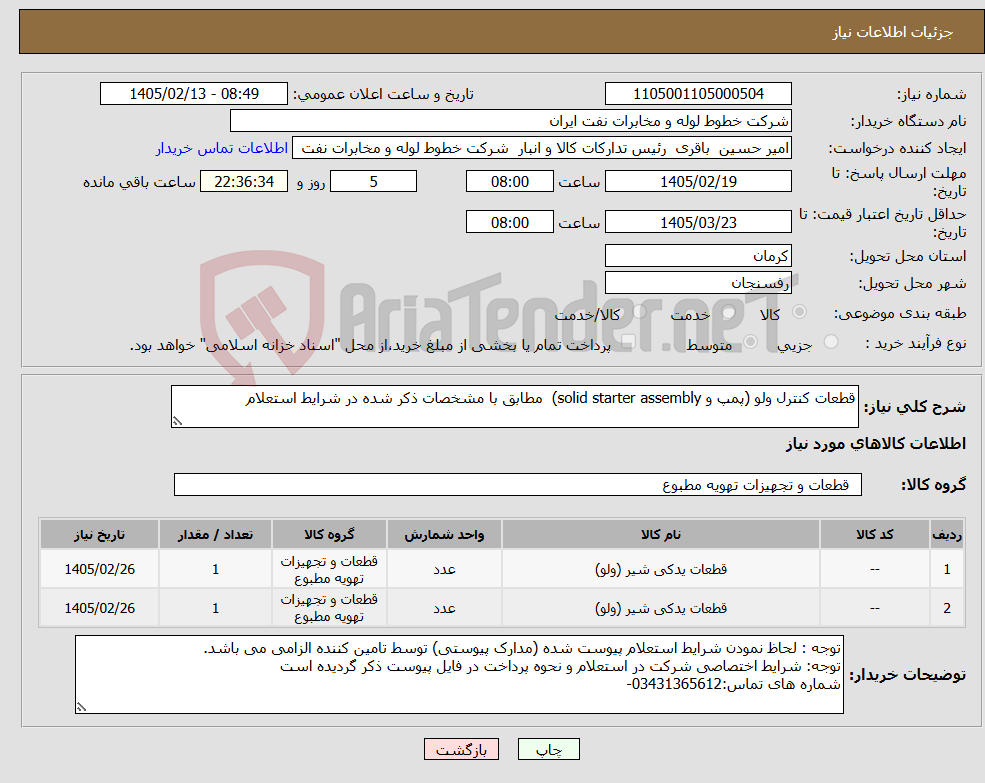Click item name in row 2

click(x=661, y=608)
